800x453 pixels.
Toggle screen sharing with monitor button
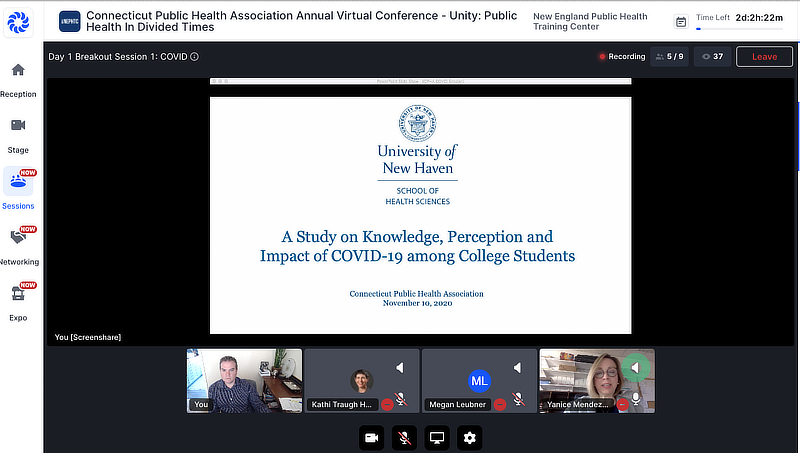437,437
